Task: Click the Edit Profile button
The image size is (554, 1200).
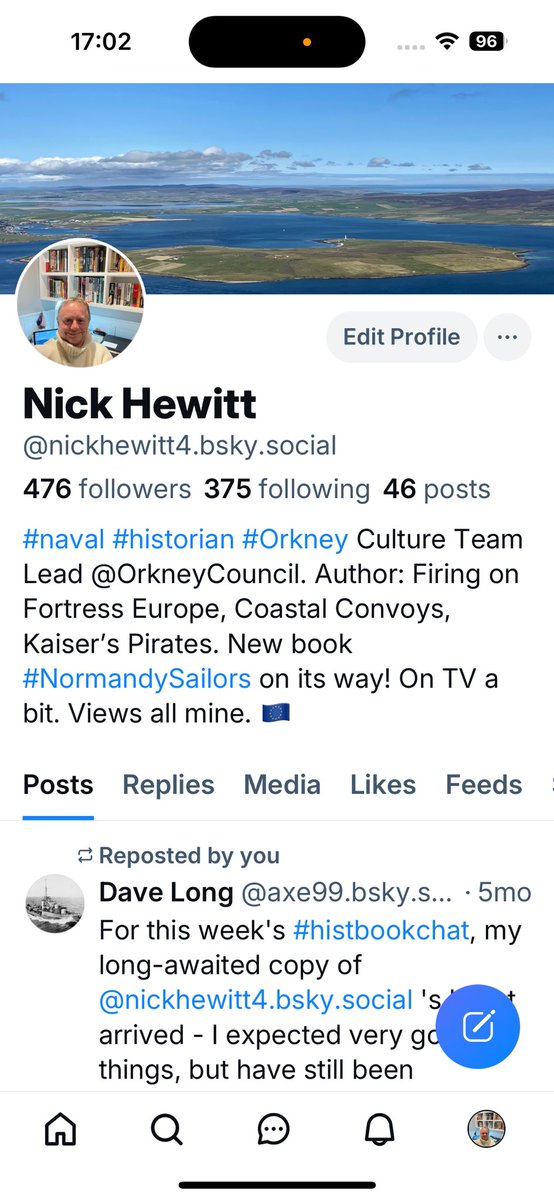Action: click(401, 337)
